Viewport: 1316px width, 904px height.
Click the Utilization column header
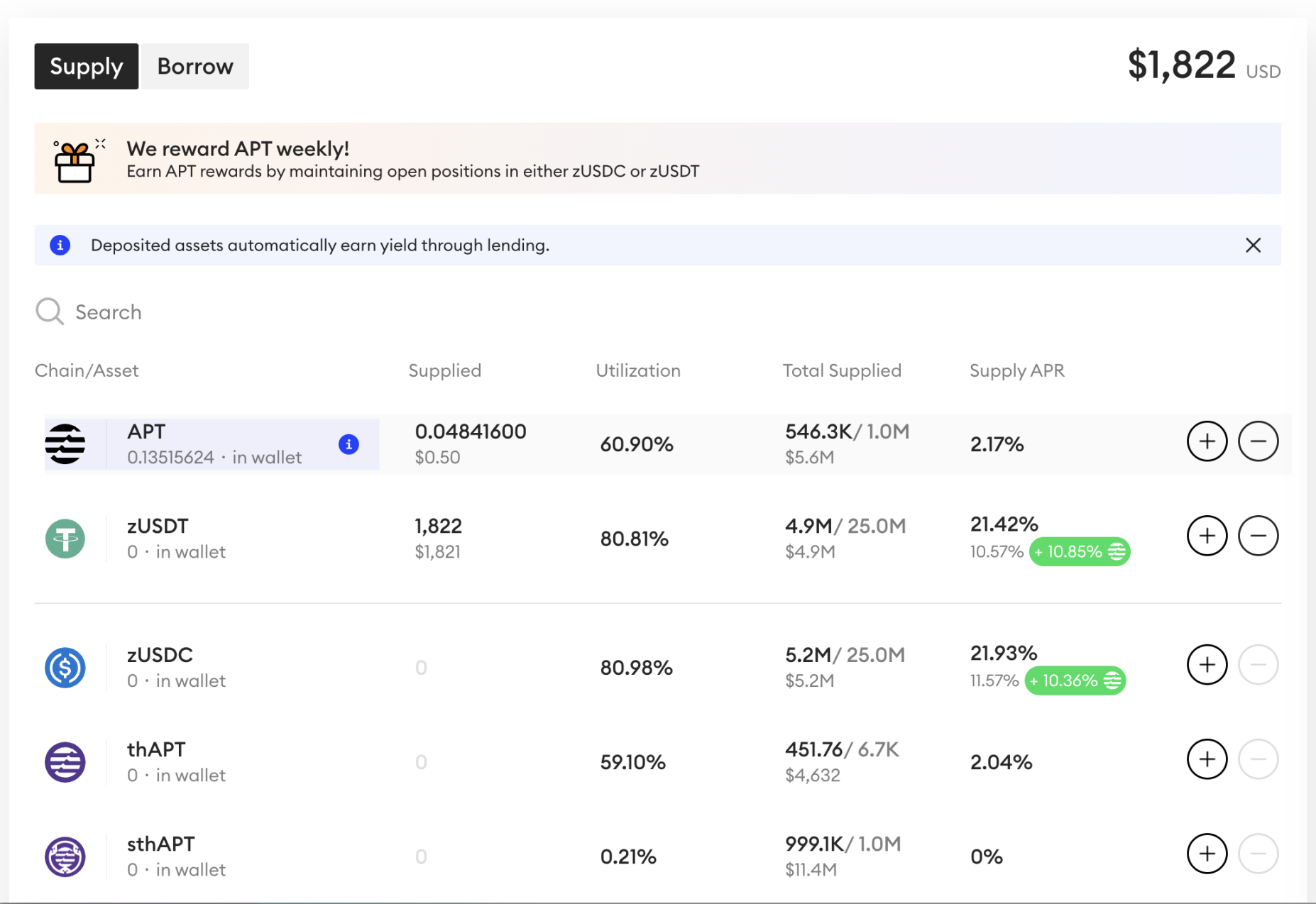coord(638,370)
